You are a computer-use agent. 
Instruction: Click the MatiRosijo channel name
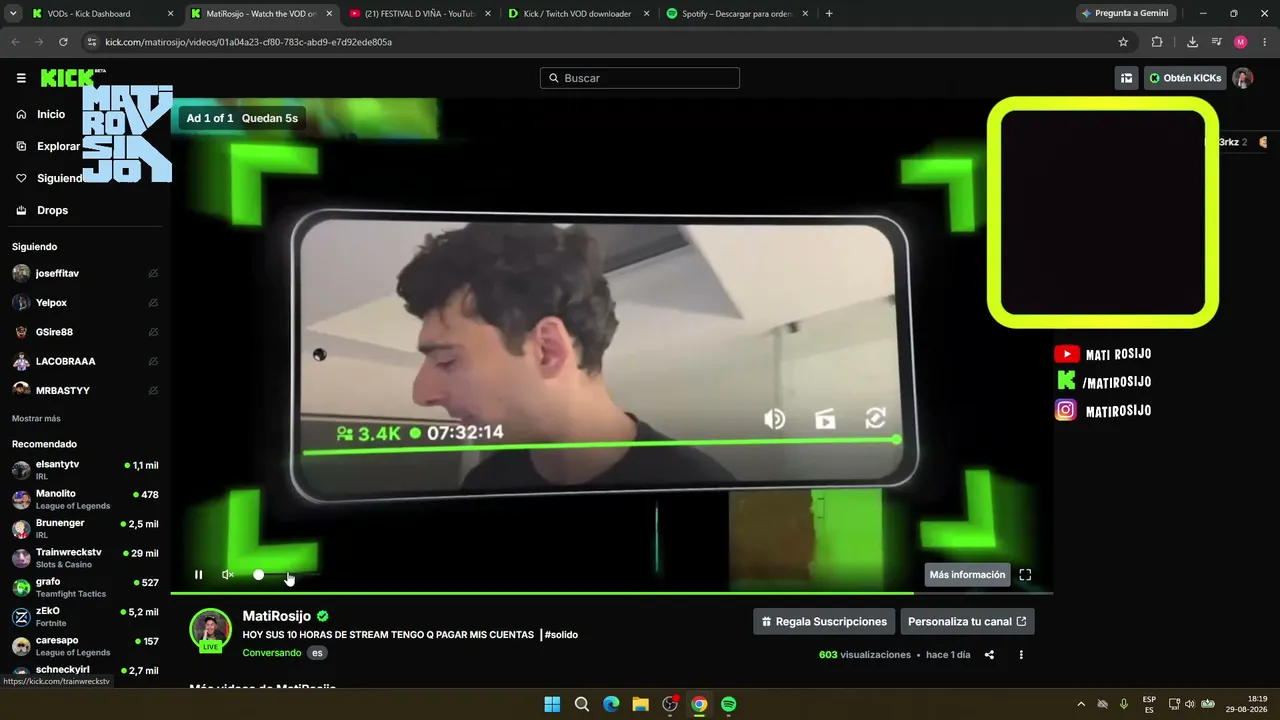(277, 616)
